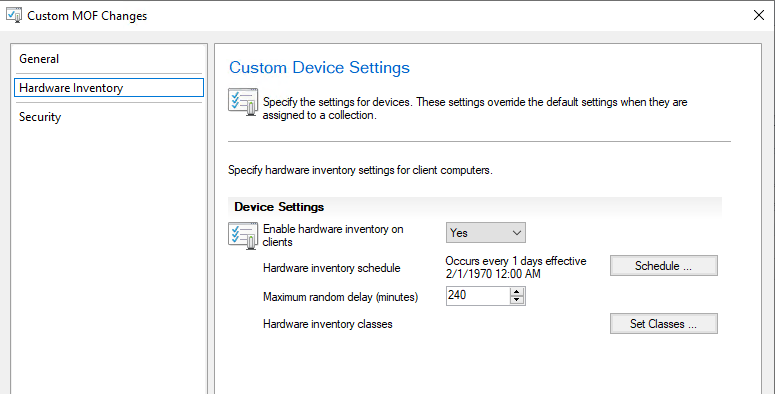
Task: Open the Enable hardware inventory dropdown
Action: (485, 233)
